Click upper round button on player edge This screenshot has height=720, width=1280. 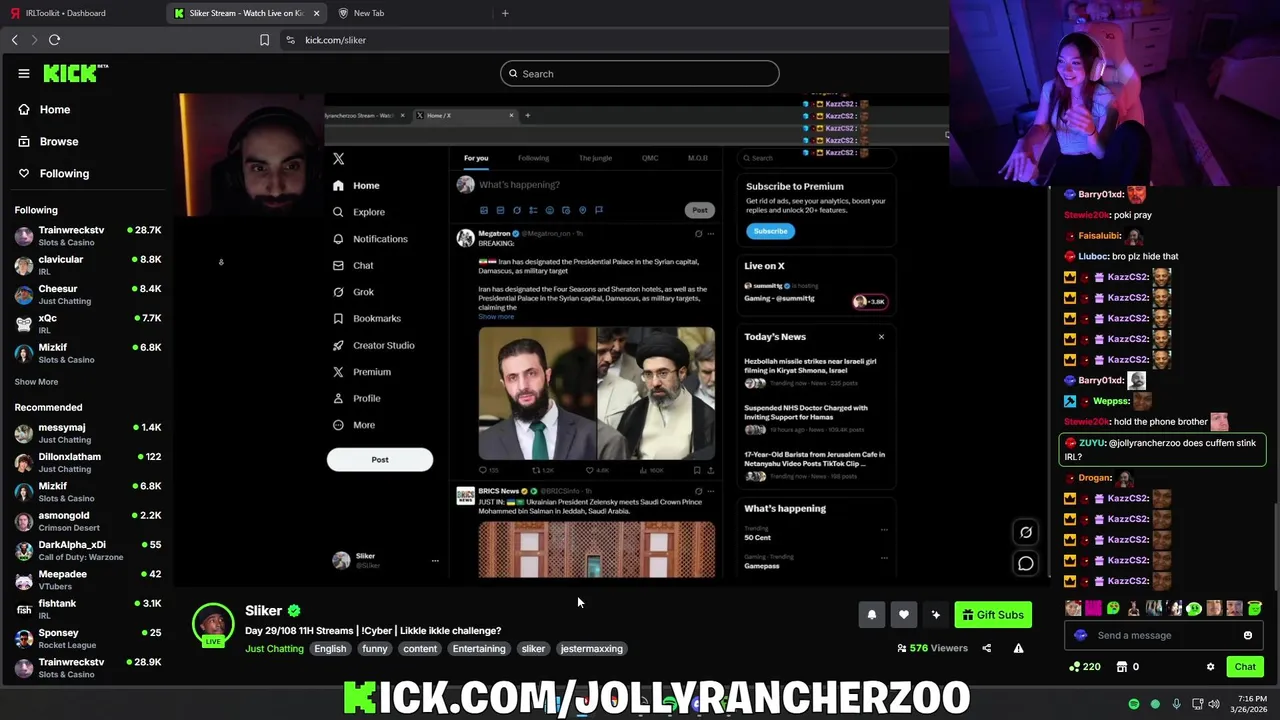(x=1026, y=532)
